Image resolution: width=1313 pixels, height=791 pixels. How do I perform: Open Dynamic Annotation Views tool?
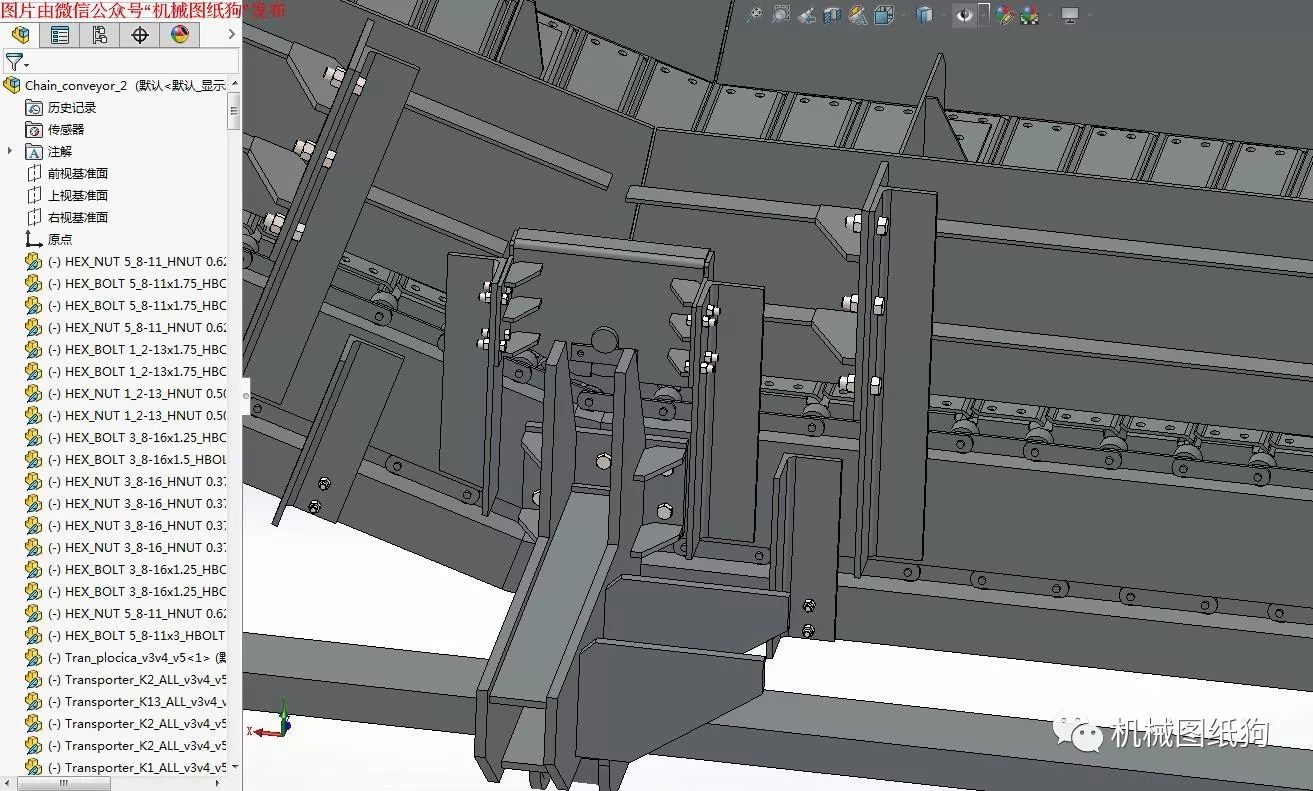[858, 15]
